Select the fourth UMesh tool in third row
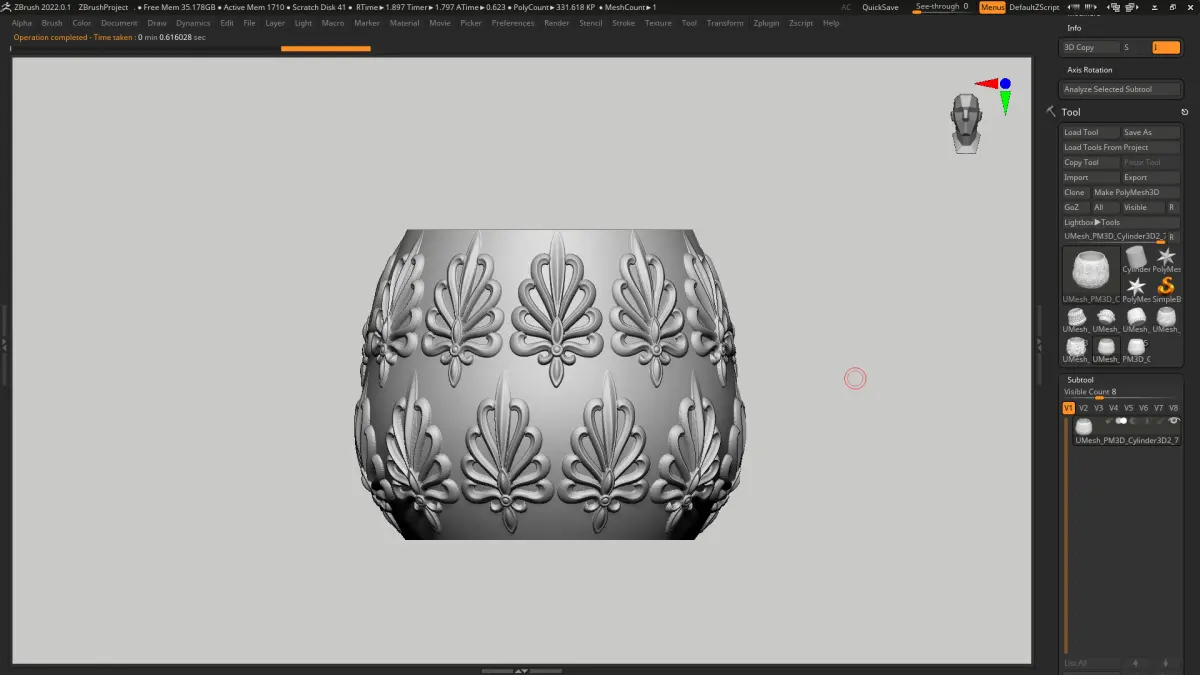Screen dimensions: 1200x675 (x=1166, y=320)
